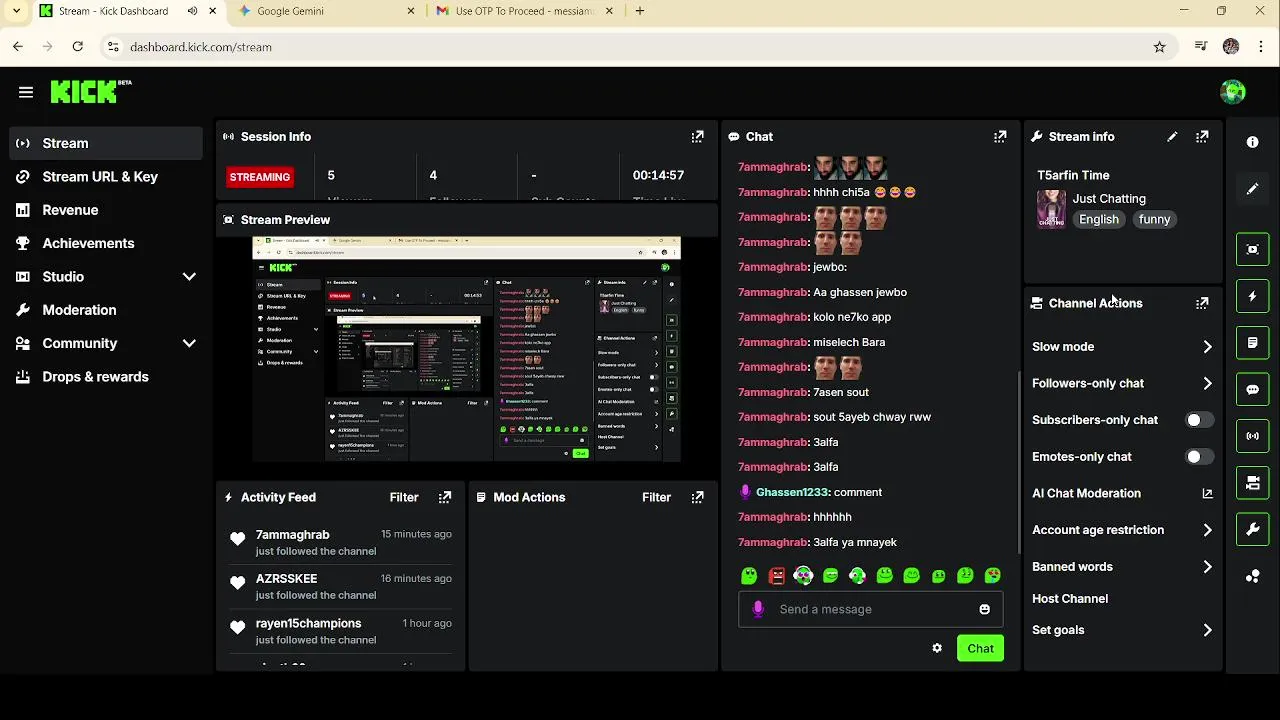The width and height of the screenshot is (1280, 720).
Task: Click the Send a message field
Action: (872, 609)
